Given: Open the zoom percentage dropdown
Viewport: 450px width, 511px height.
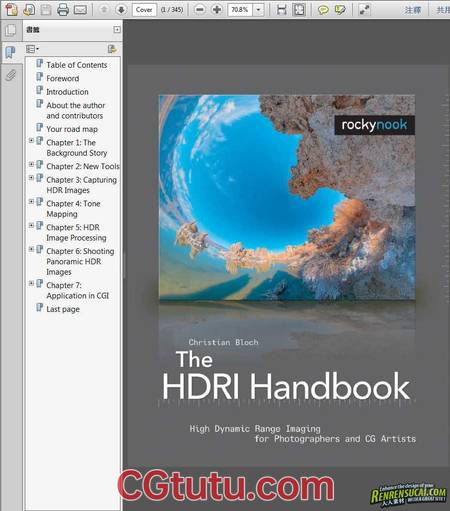Looking at the screenshot, I should pos(258,10).
